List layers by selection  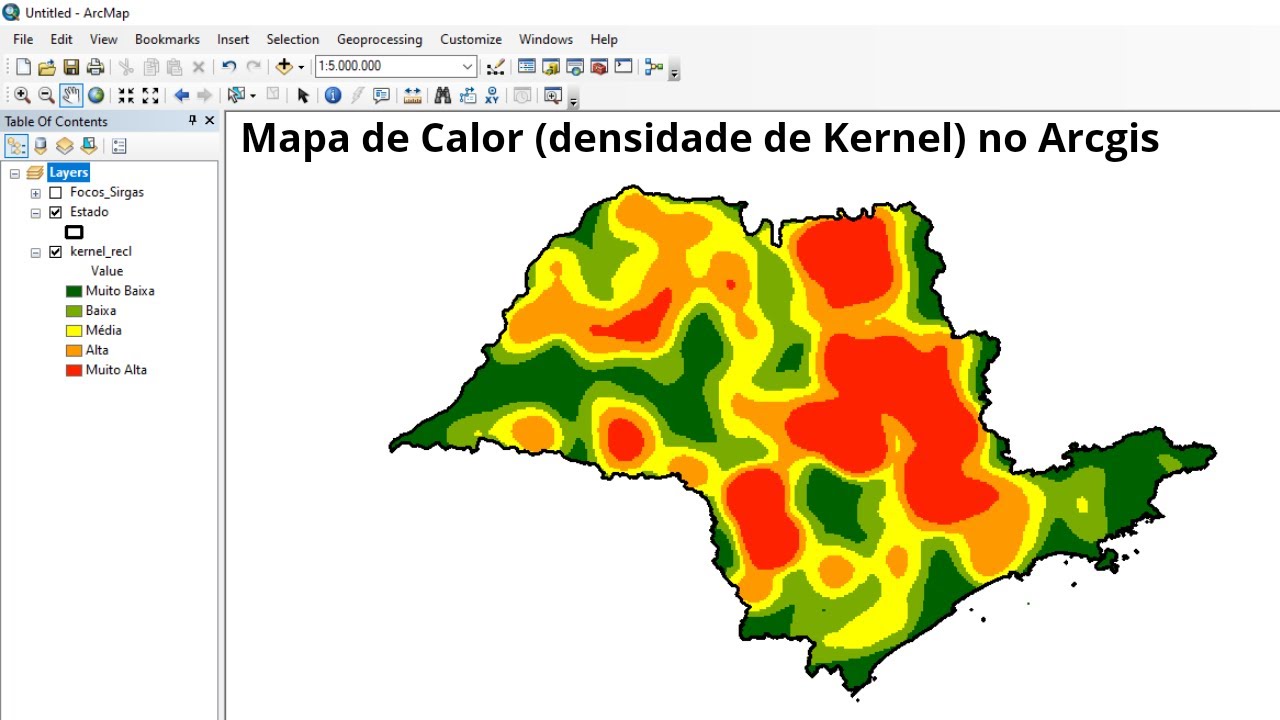[89, 146]
